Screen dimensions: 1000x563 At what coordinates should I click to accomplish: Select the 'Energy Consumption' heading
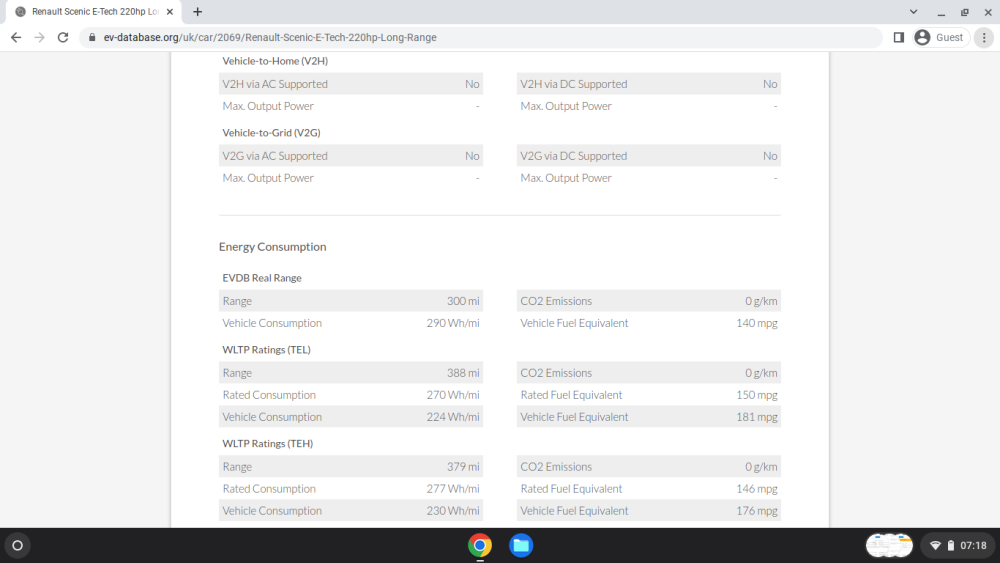[272, 247]
